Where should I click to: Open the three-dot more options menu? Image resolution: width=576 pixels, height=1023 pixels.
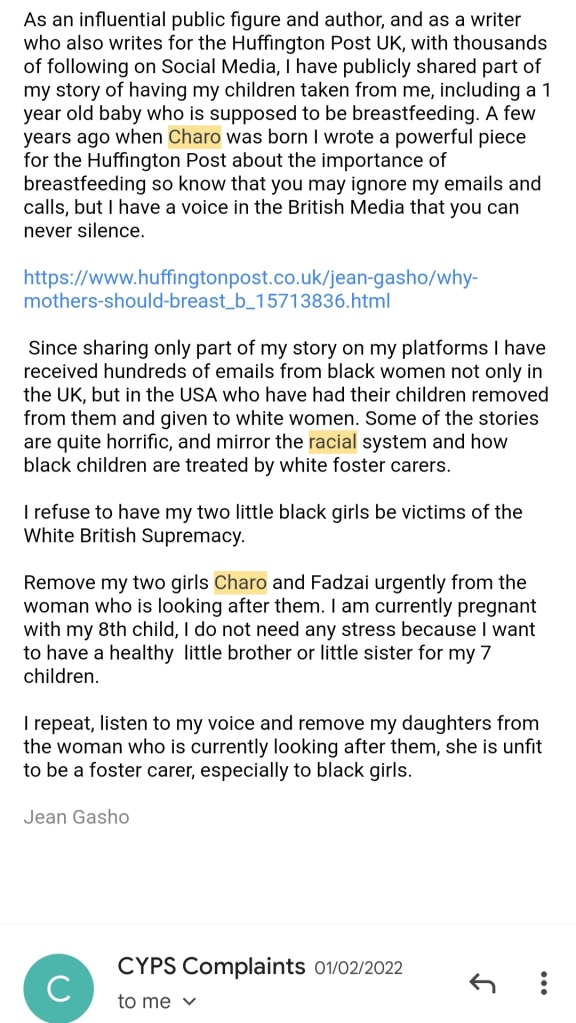point(544,983)
